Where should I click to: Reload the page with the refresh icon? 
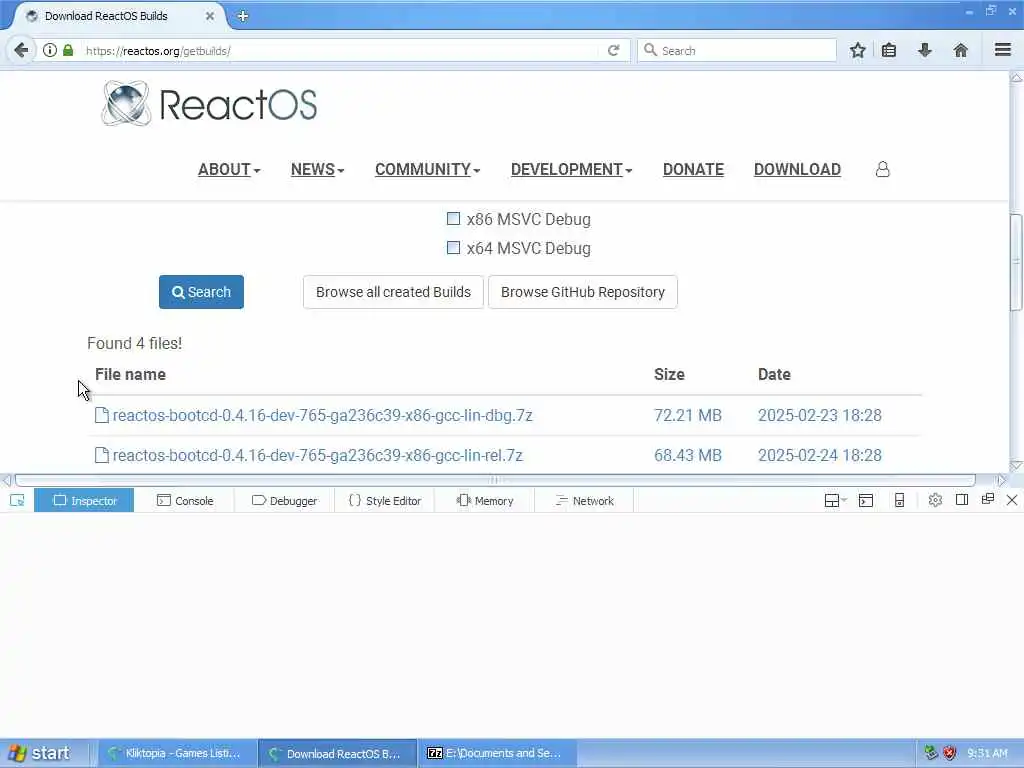click(x=613, y=50)
